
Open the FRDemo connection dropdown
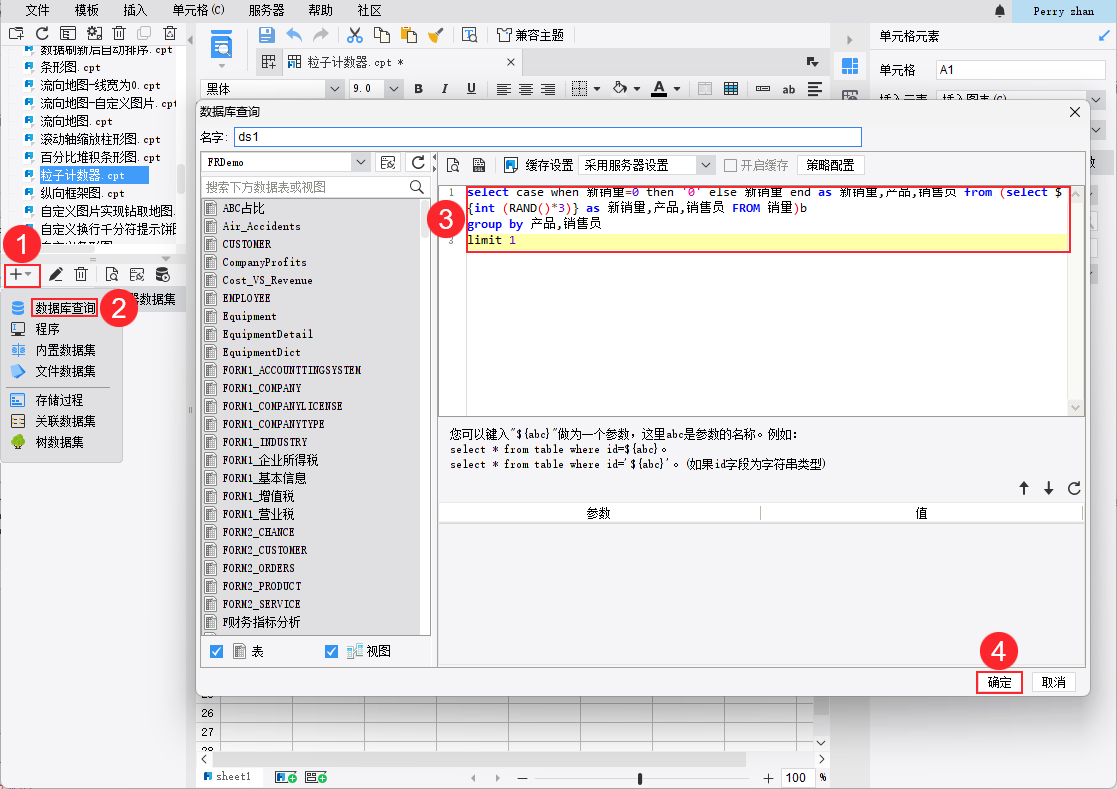pos(359,164)
